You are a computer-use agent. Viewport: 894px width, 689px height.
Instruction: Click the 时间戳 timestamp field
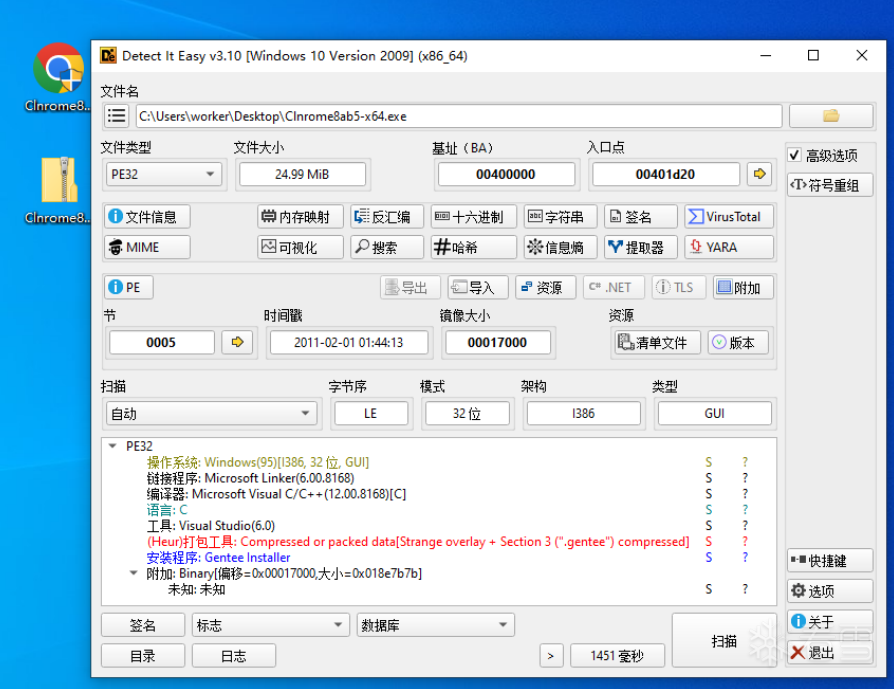pos(348,342)
